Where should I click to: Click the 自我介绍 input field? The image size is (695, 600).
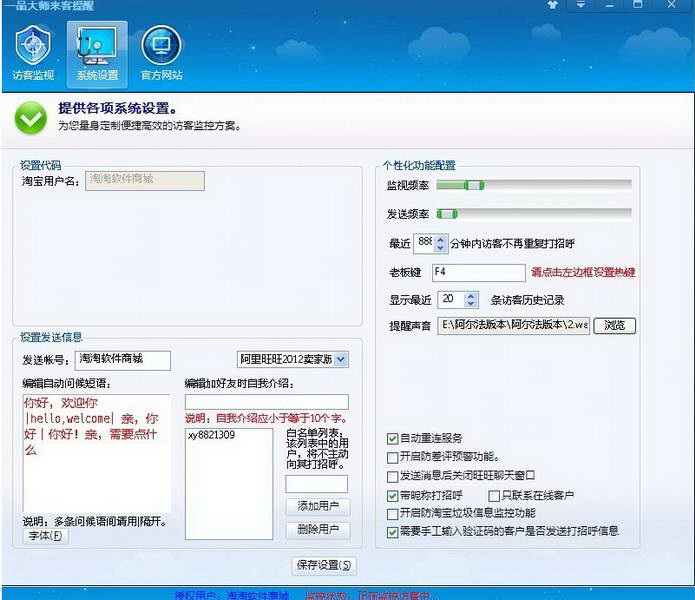coord(266,402)
